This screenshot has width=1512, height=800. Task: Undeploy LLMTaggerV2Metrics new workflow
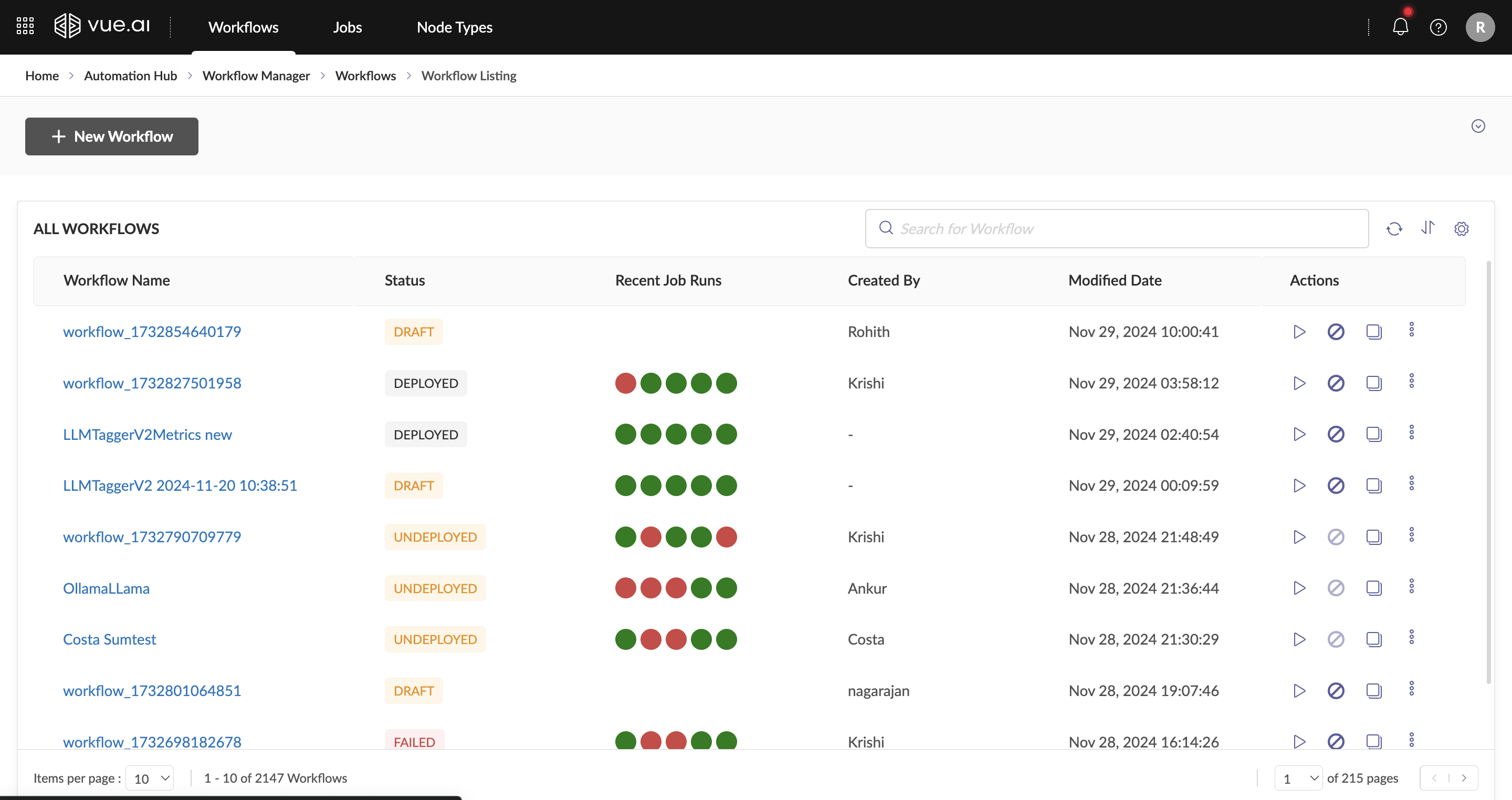[1336, 434]
